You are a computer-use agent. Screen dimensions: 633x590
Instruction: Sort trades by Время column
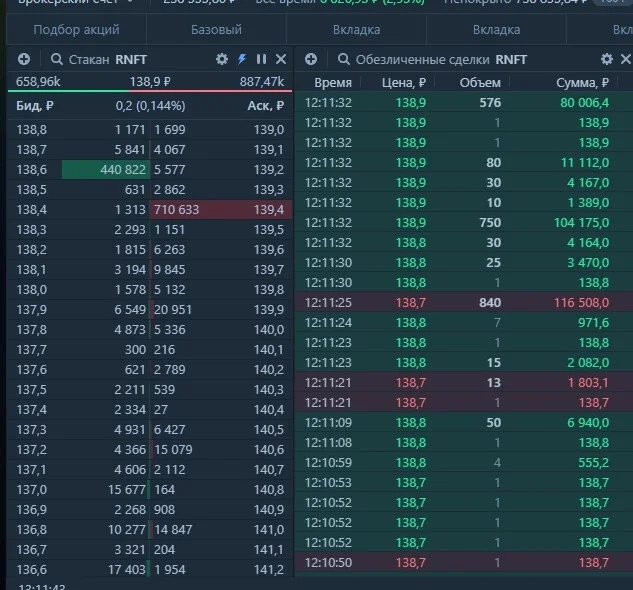pyautogui.click(x=333, y=83)
